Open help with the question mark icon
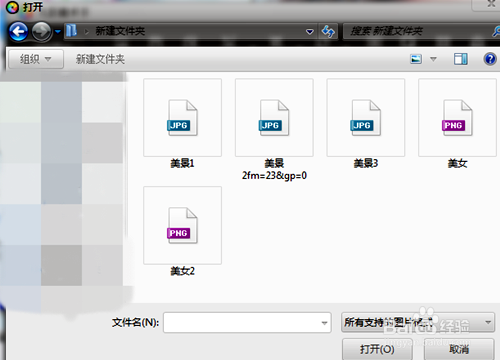500x360 pixels. [x=490, y=59]
